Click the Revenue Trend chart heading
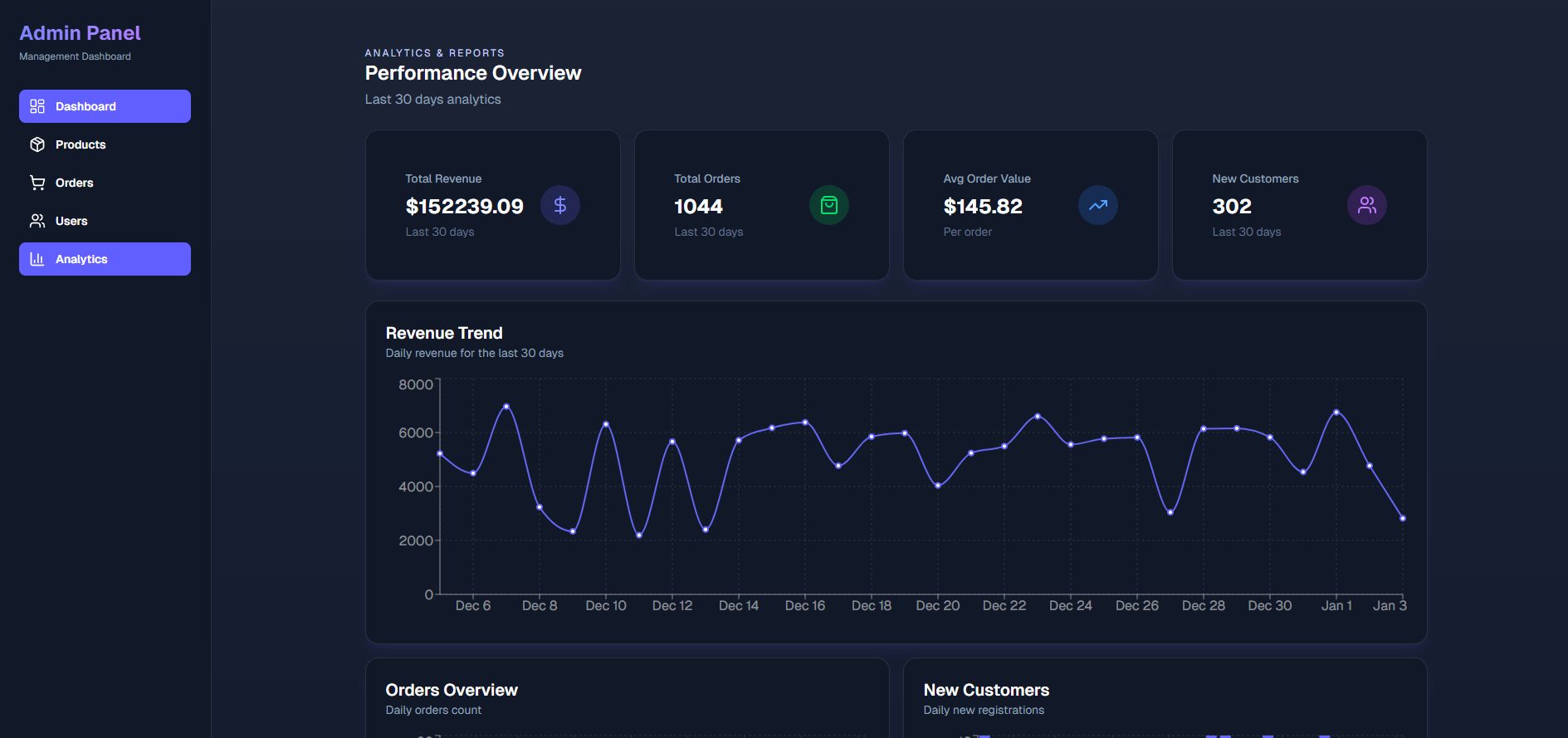 444,333
